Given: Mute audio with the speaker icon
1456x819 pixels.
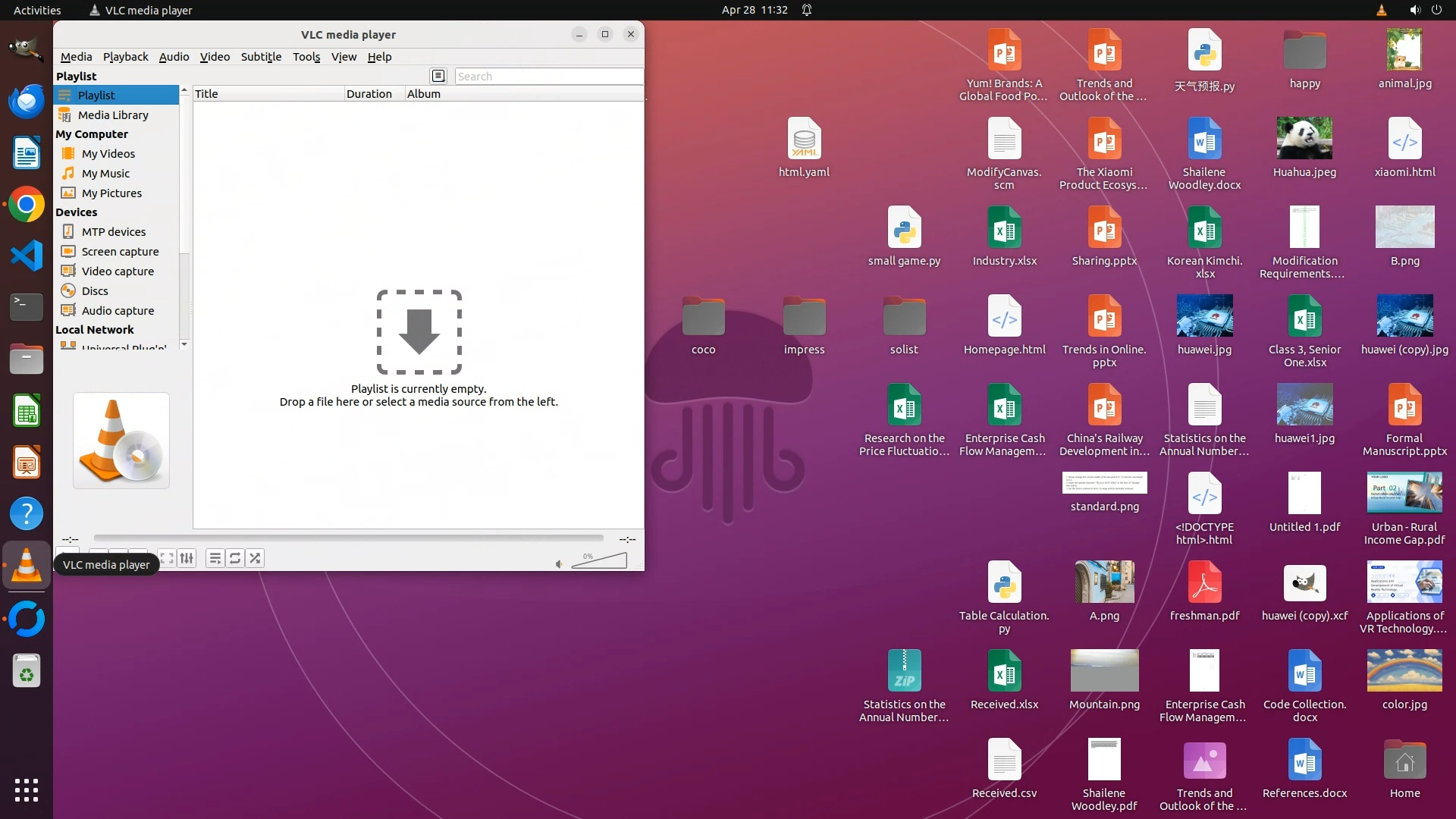Looking at the screenshot, I should pos(559,563).
